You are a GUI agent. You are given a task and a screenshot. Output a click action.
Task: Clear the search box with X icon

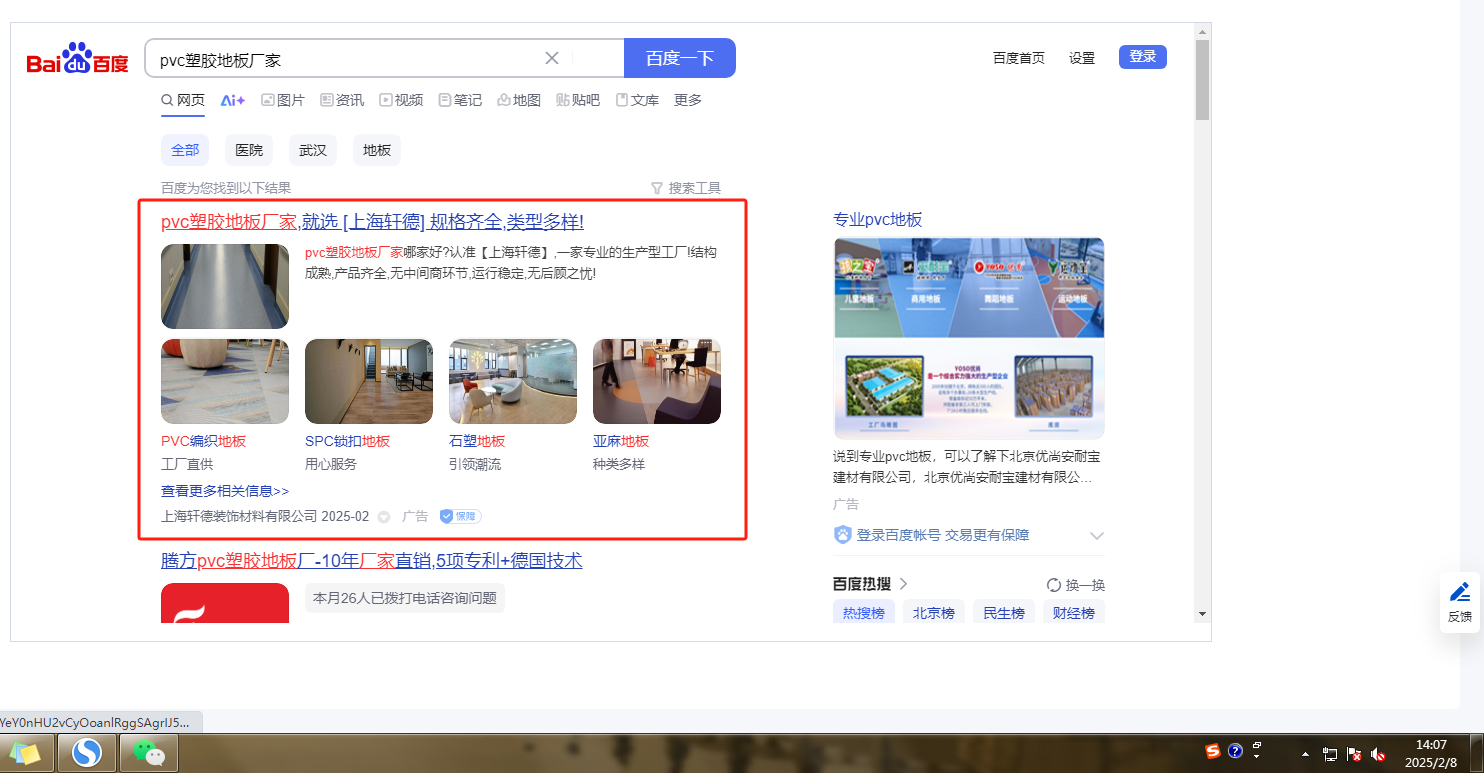point(551,58)
